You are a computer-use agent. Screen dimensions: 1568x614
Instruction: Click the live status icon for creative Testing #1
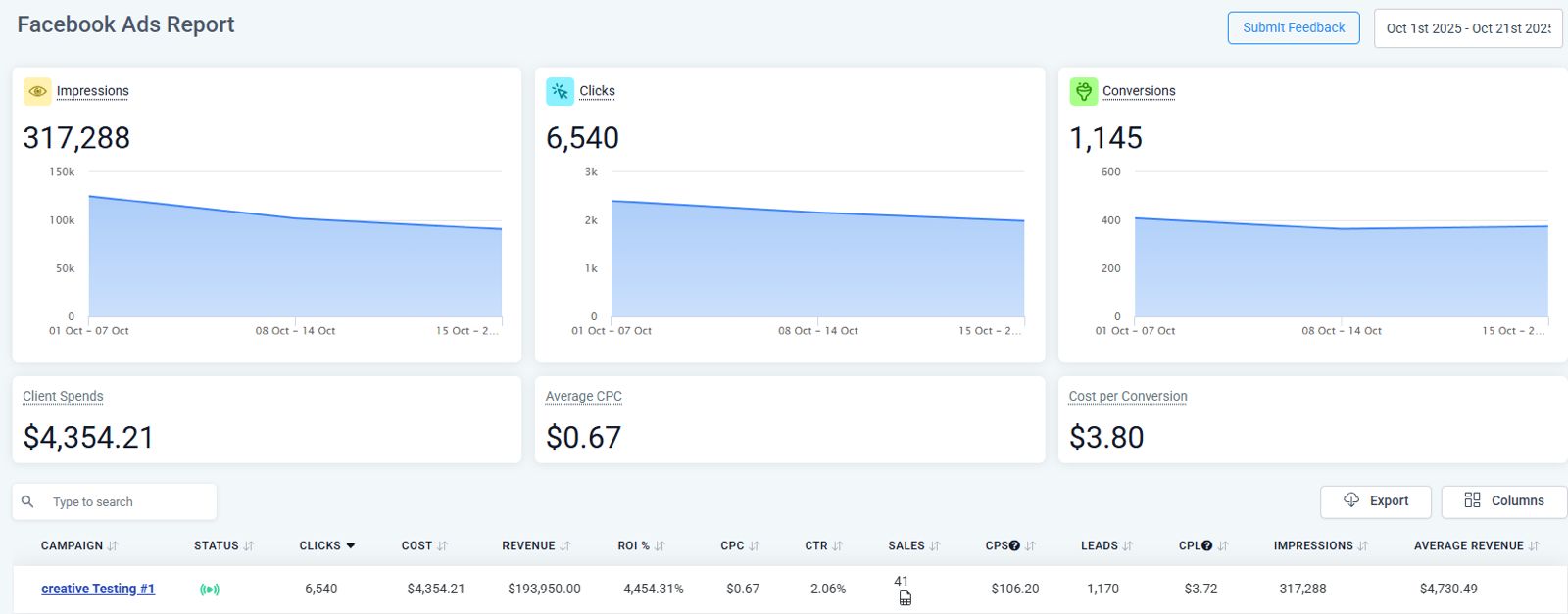coord(210,590)
